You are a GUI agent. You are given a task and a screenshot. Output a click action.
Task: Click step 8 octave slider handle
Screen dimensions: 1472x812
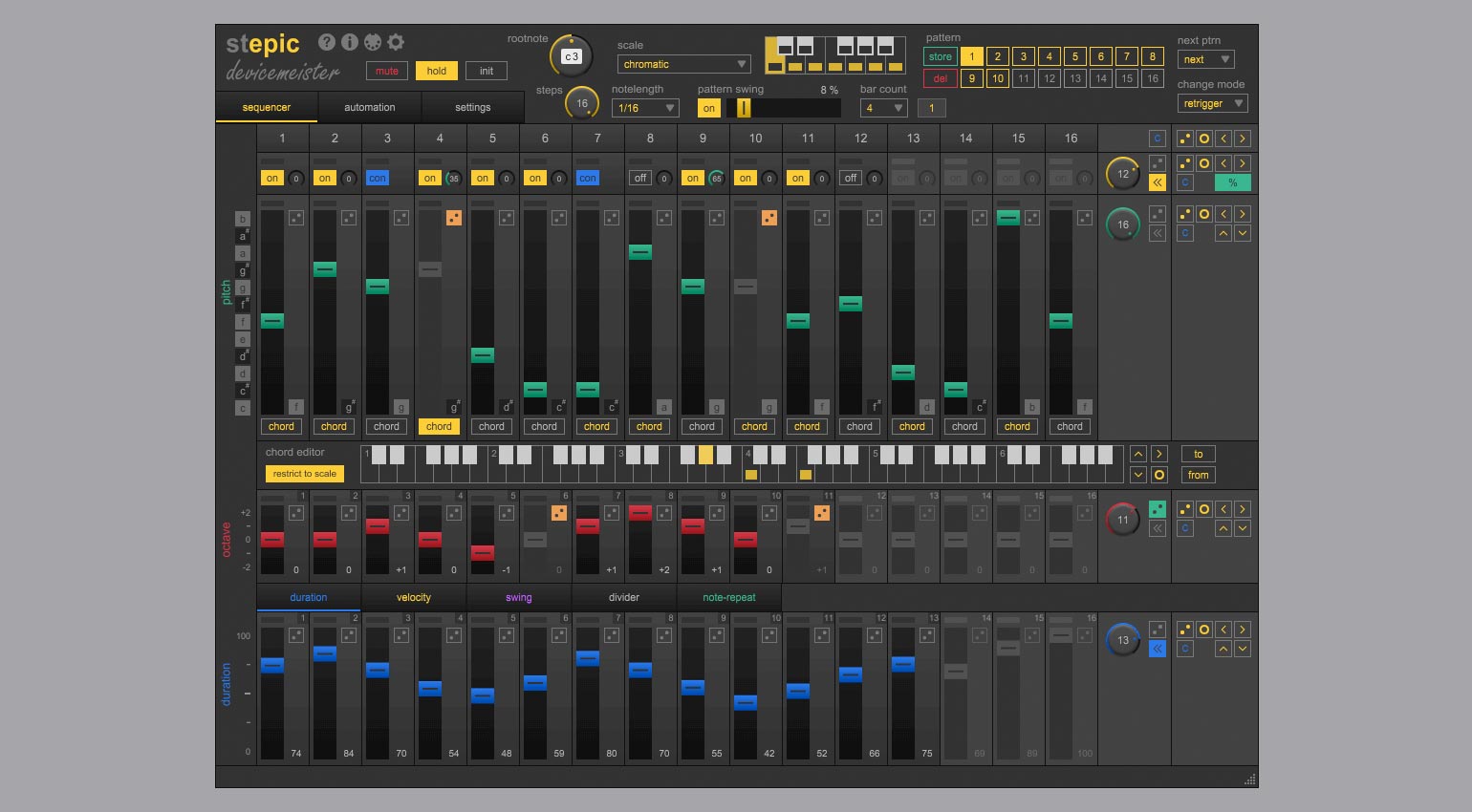tap(640, 514)
